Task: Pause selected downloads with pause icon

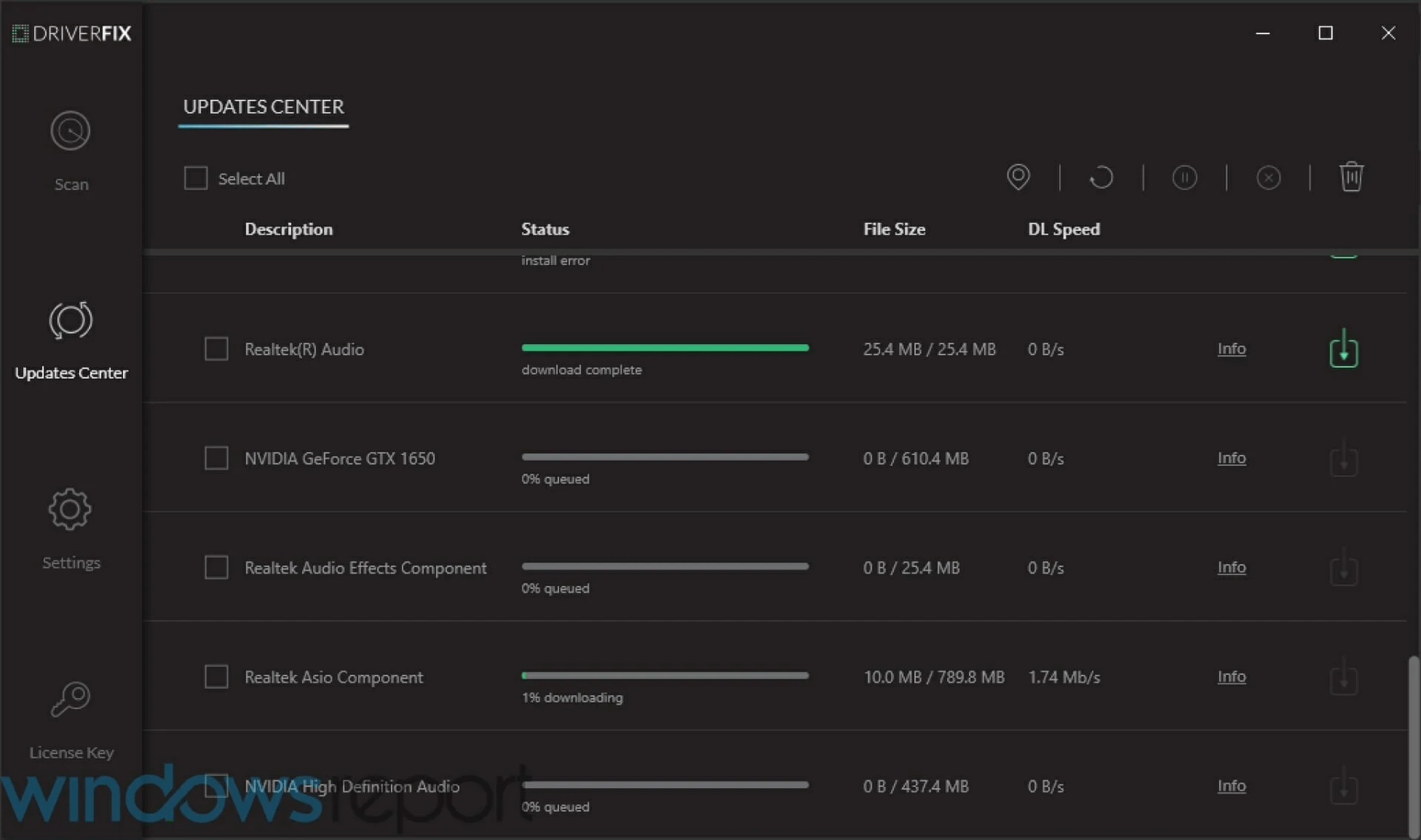Action: [x=1184, y=178]
